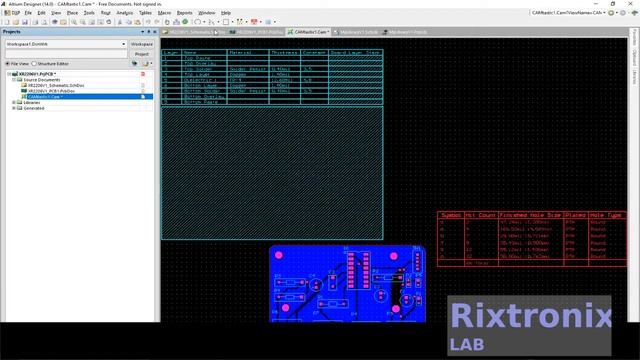Screen dimensions: 640x360
Task: Click the circular select tool icon
Action: point(198,22)
